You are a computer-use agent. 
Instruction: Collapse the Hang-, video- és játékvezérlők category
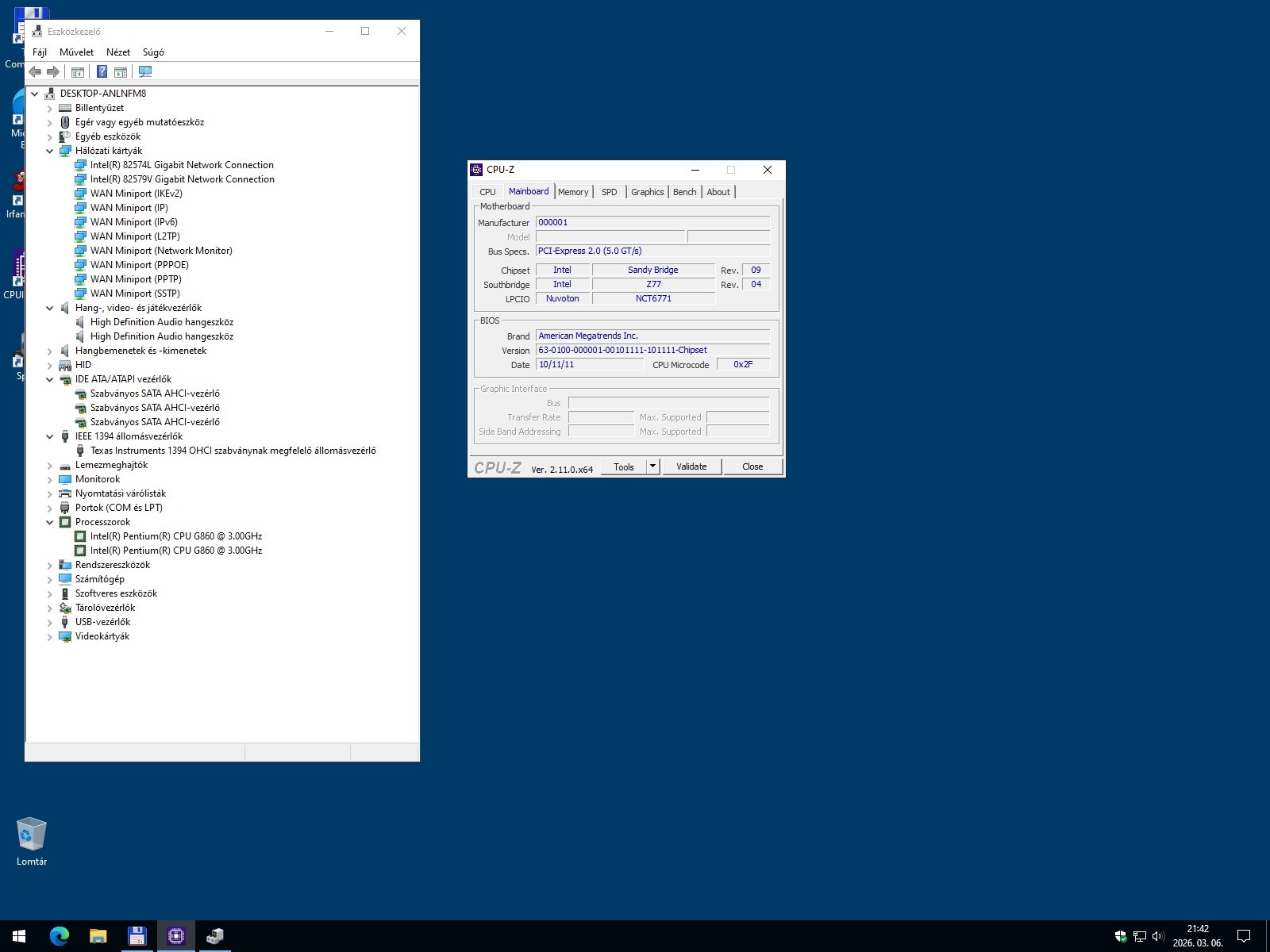50,308
